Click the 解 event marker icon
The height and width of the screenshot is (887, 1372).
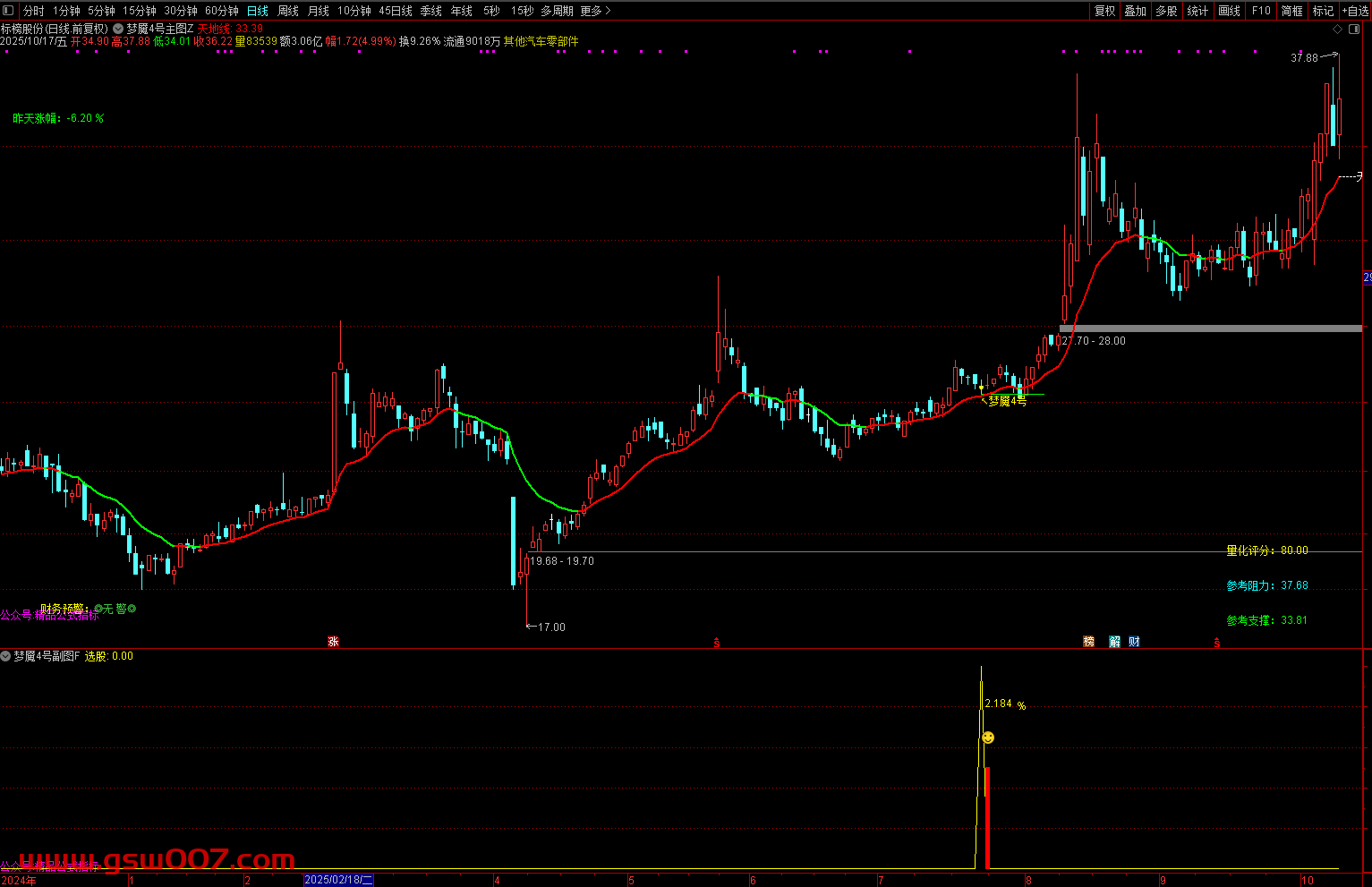pyautogui.click(x=1114, y=642)
